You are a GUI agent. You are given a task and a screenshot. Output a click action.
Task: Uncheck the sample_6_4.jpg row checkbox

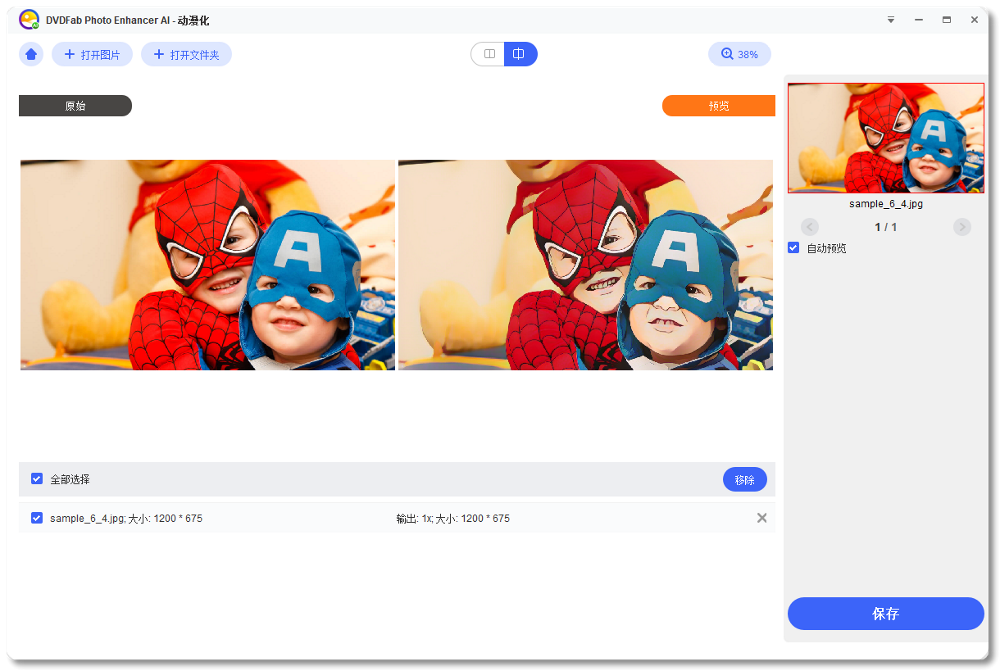pyautogui.click(x=37, y=518)
